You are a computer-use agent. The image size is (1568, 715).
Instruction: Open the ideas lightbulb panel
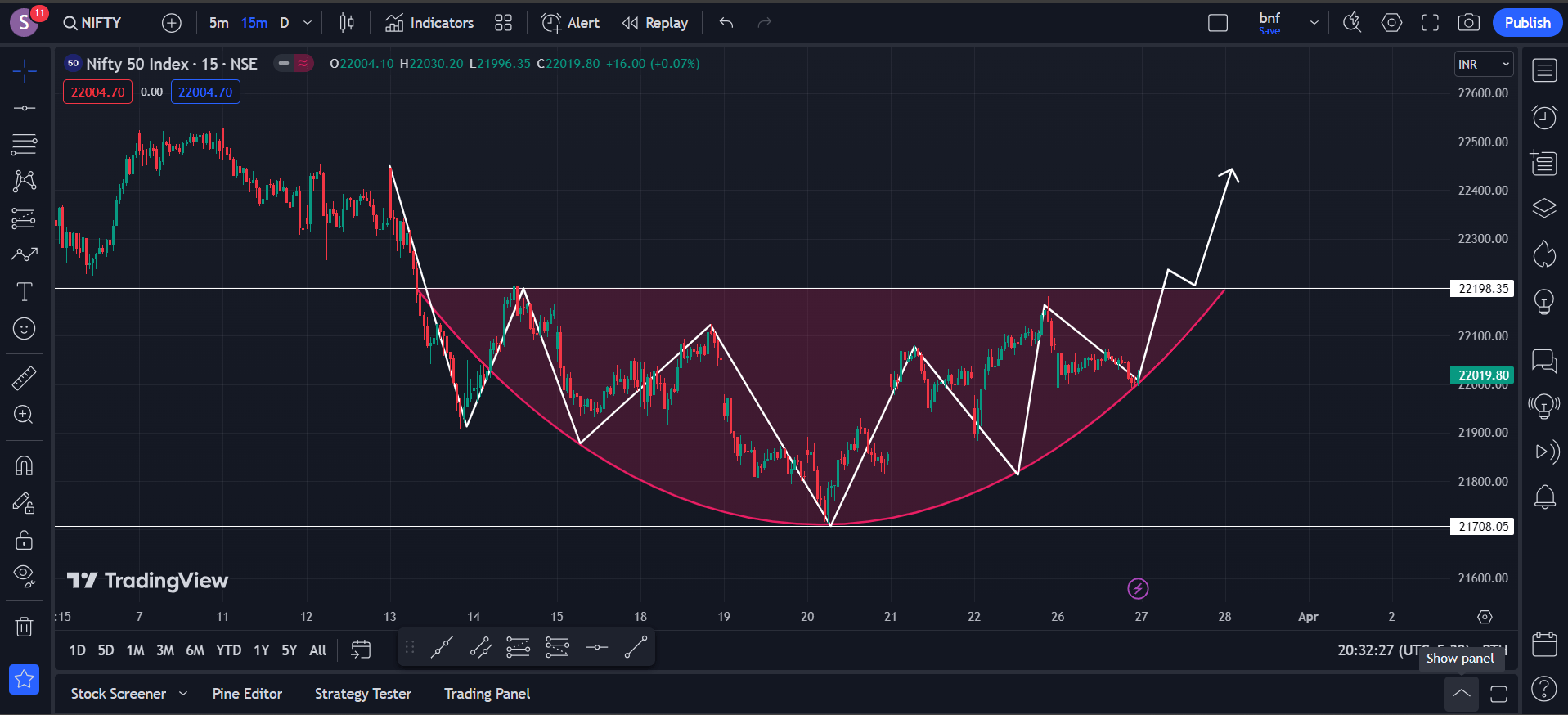[x=1544, y=302]
